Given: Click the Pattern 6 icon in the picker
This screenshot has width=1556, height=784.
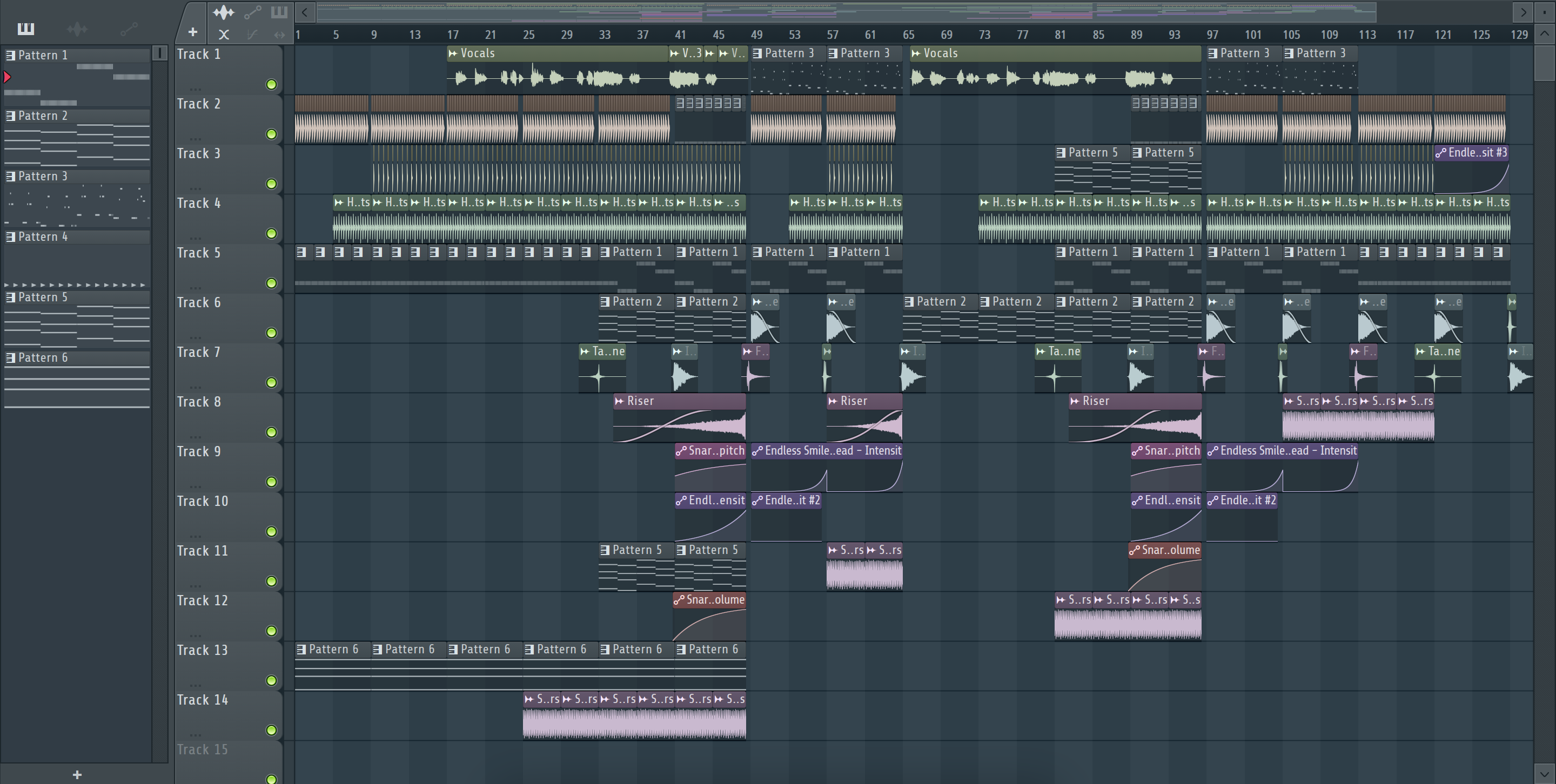Looking at the screenshot, I should 10,357.
